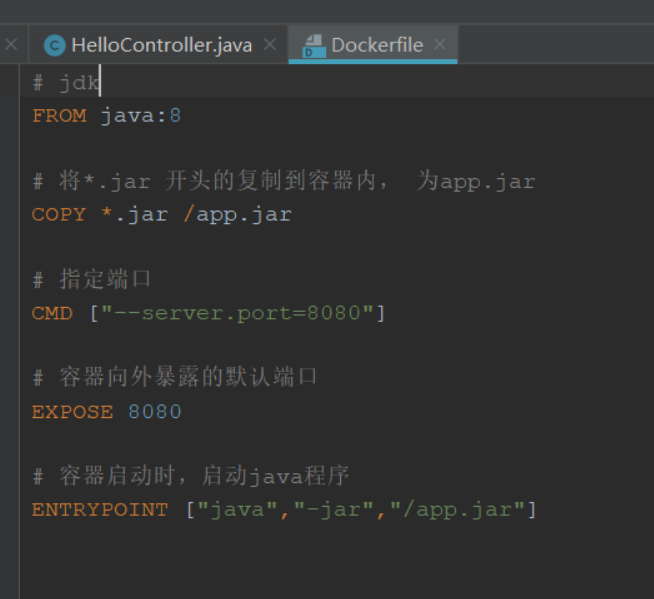The width and height of the screenshot is (654, 599).
Task: Click the '# 容器向外暴露的默认端口' comment
Action: [x=175, y=378]
